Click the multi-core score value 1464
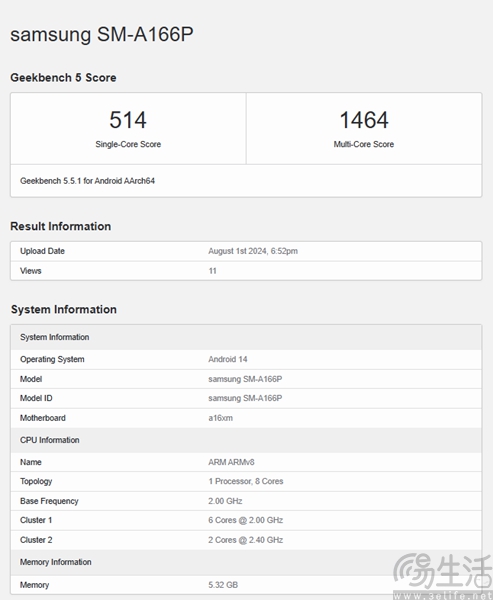Image resolution: width=493 pixels, height=600 pixels. [364, 120]
